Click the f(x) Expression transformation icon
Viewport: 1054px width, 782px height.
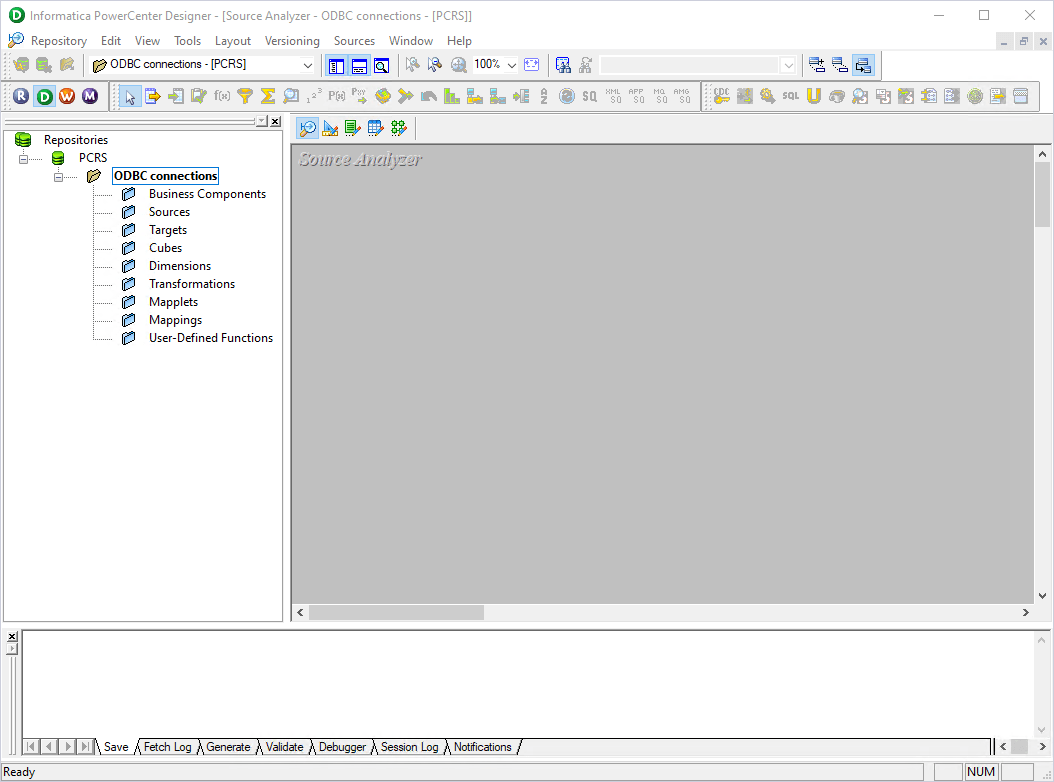tap(222, 96)
